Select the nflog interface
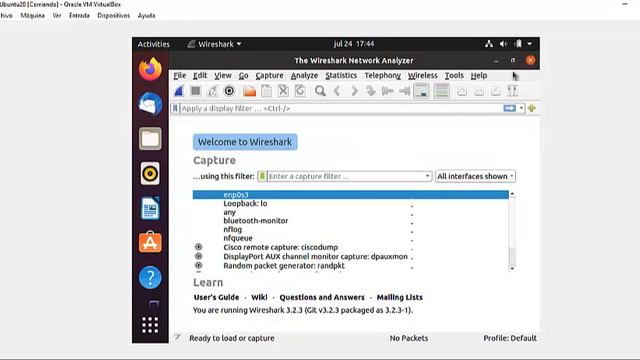This screenshot has width=640, height=360. click(x=351, y=229)
